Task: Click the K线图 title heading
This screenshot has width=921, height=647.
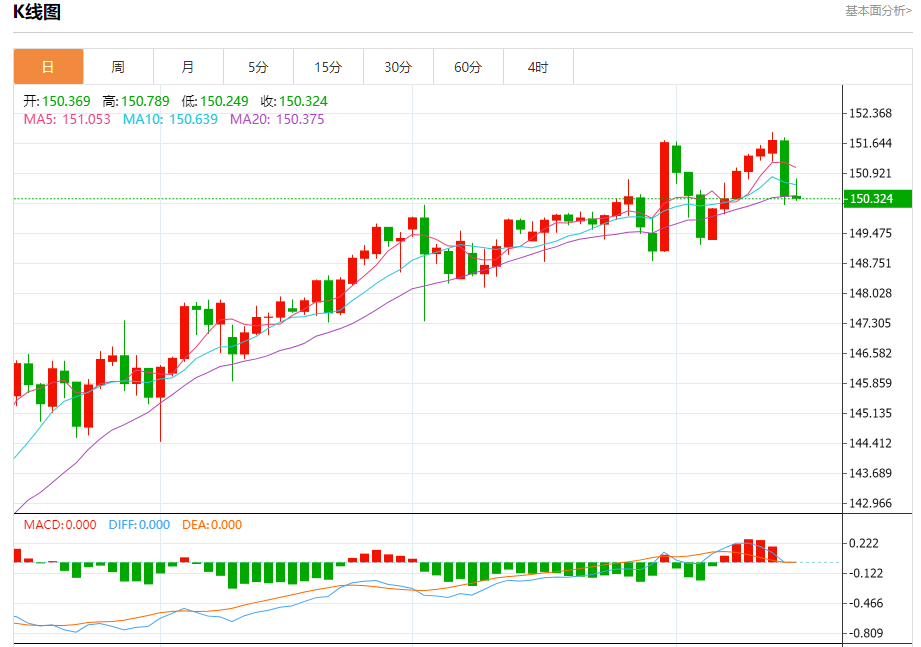Action: click(x=37, y=12)
